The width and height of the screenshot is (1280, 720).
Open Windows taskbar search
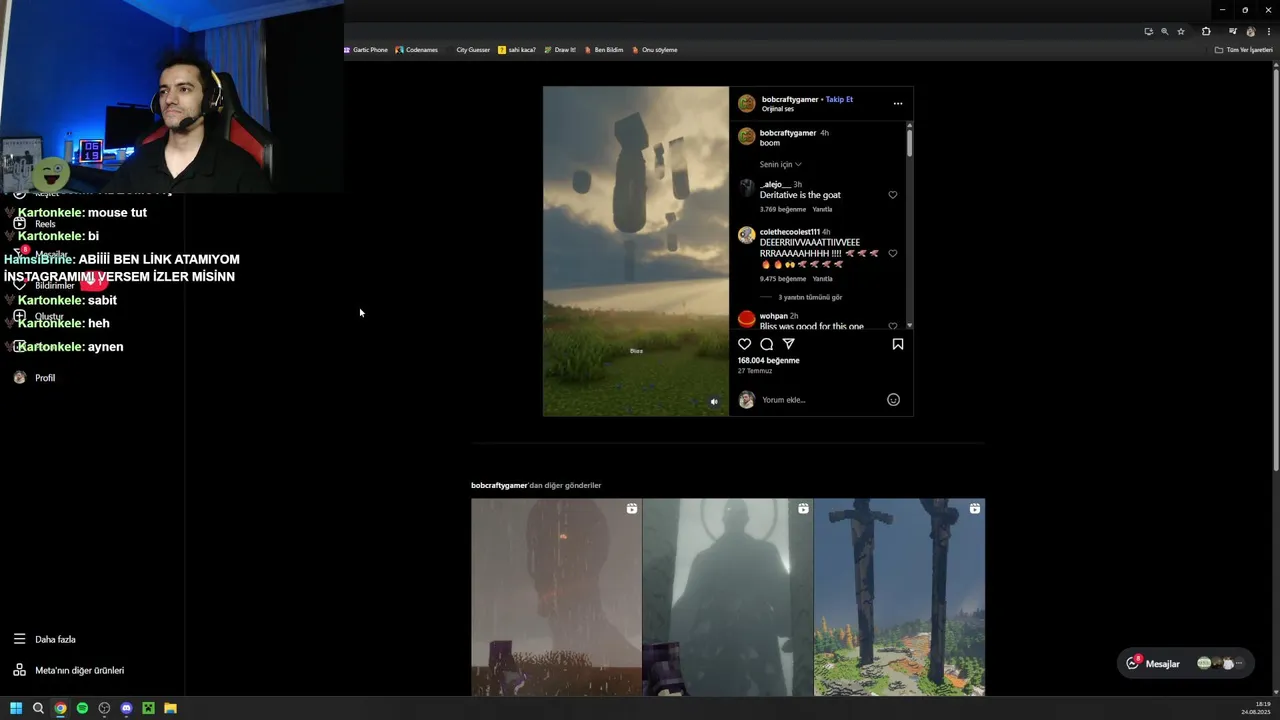[38, 708]
